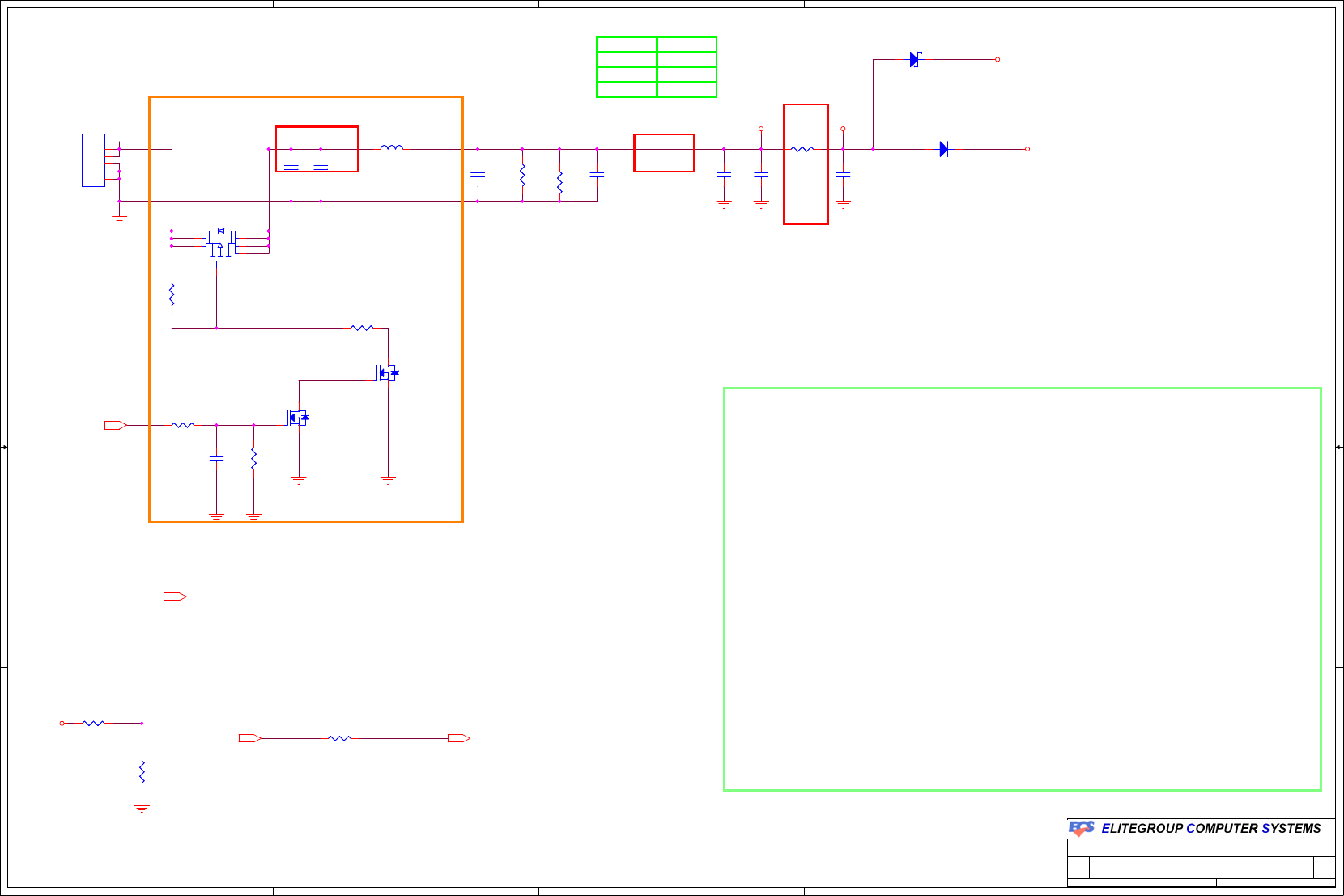Image resolution: width=1344 pixels, height=896 pixels.
Task: Select the input port feeding the orange block
Action: click(x=116, y=425)
